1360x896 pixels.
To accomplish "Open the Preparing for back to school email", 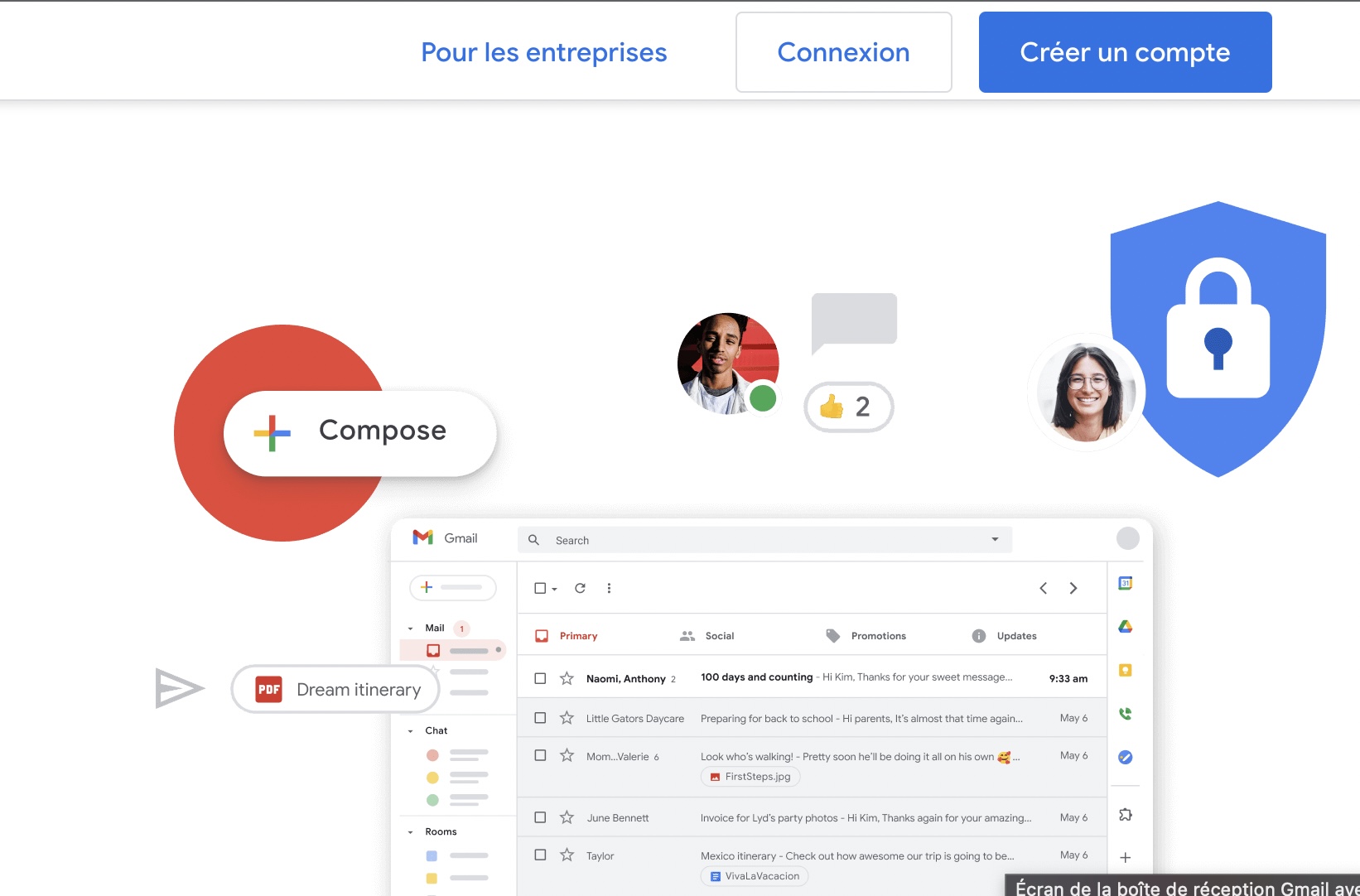I will click(x=812, y=718).
